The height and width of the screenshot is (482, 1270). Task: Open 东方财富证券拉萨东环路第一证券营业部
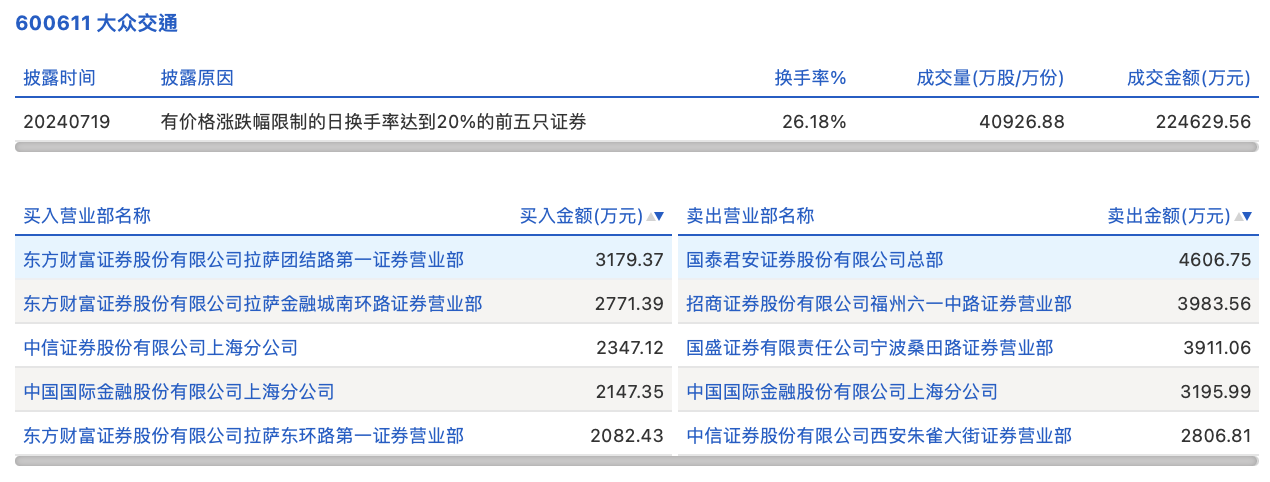(243, 436)
